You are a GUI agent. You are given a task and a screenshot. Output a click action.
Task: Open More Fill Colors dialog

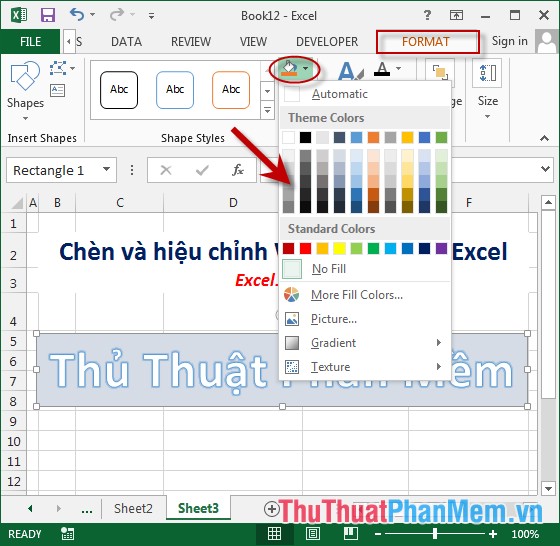pos(365,295)
